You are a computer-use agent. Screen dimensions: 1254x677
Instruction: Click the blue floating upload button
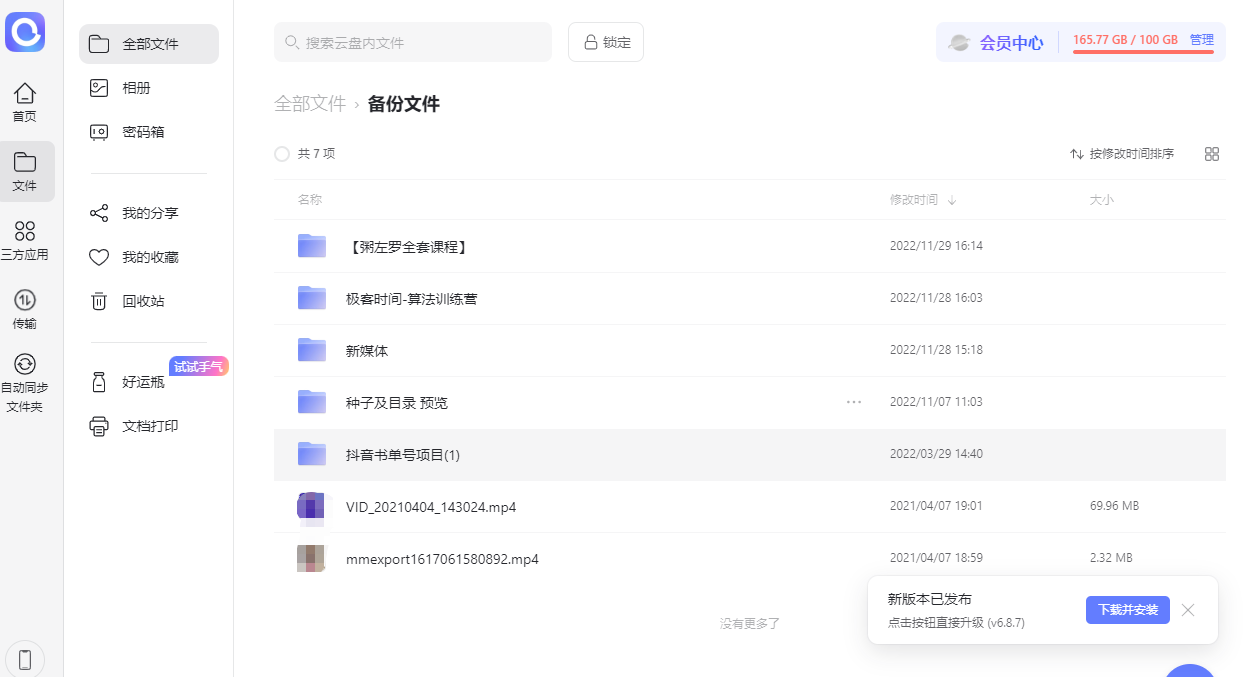click(x=1190, y=670)
